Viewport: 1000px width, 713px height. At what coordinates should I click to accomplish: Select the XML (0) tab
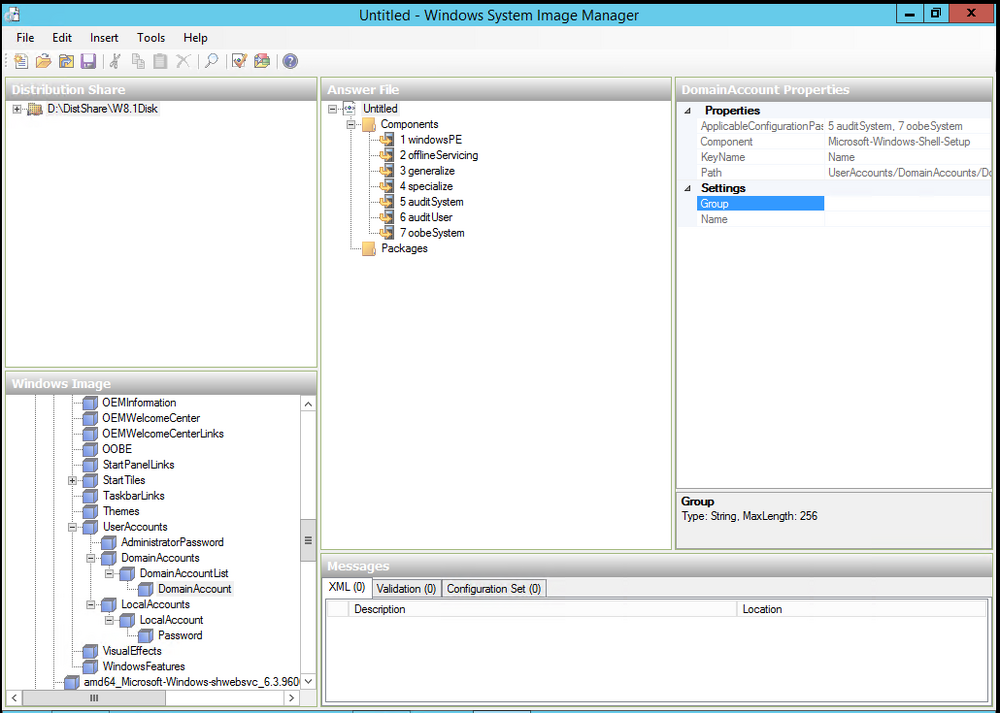(x=347, y=587)
